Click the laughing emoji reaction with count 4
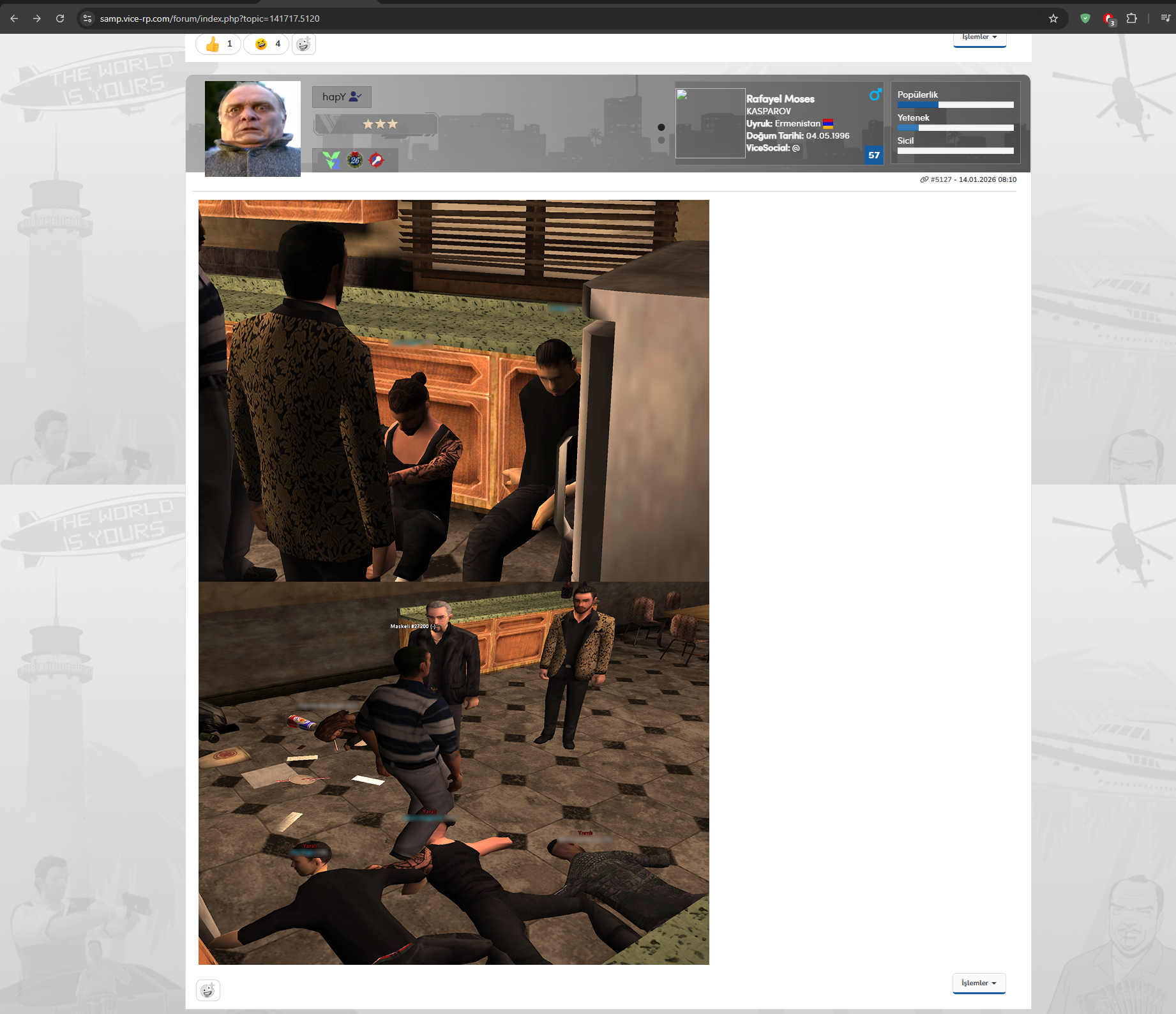This screenshot has height=1014, width=1176. coord(266,44)
